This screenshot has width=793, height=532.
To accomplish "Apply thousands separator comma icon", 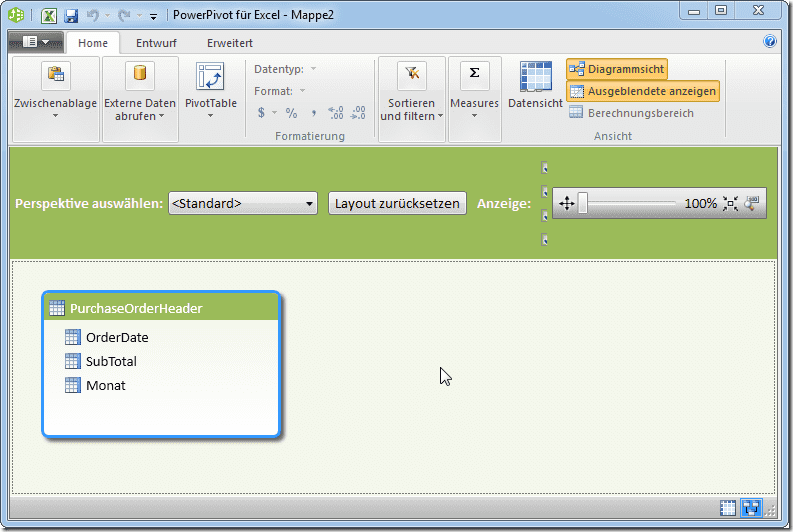I will click(x=314, y=112).
